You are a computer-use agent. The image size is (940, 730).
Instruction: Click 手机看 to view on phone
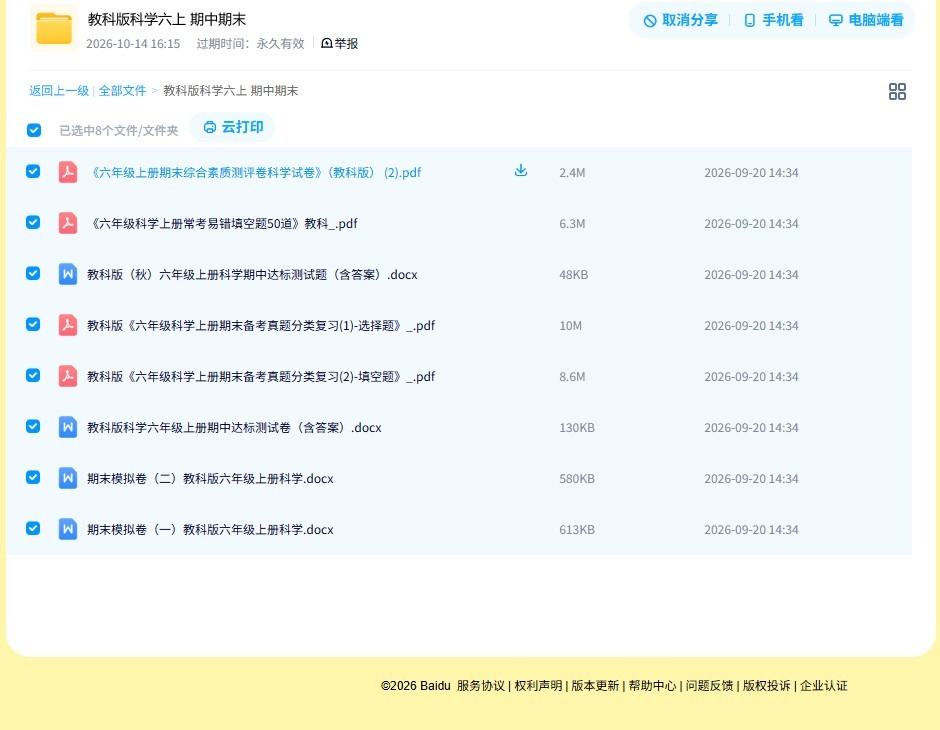tap(773, 20)
